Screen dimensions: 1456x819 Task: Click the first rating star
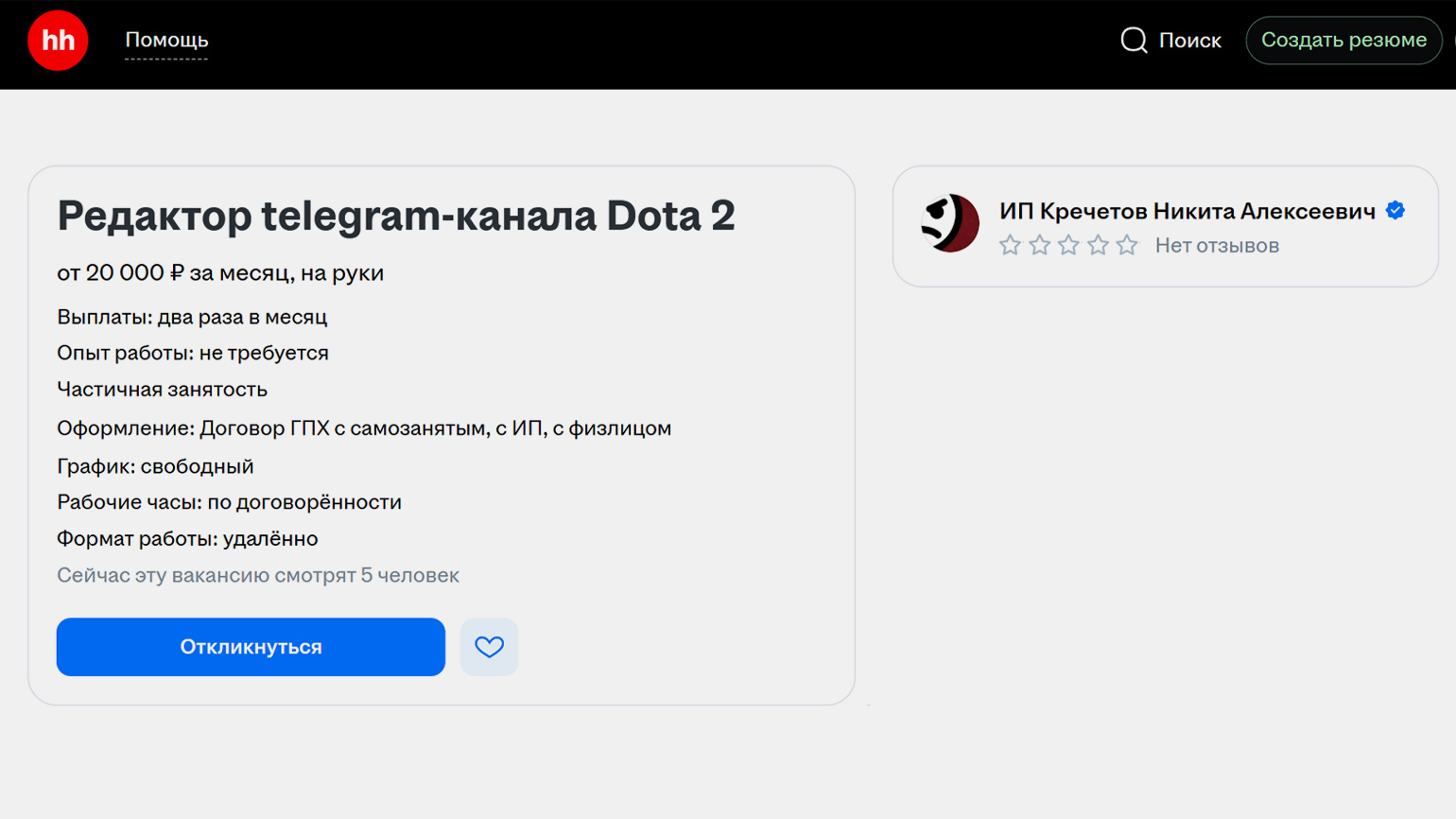click(1010, 246)
